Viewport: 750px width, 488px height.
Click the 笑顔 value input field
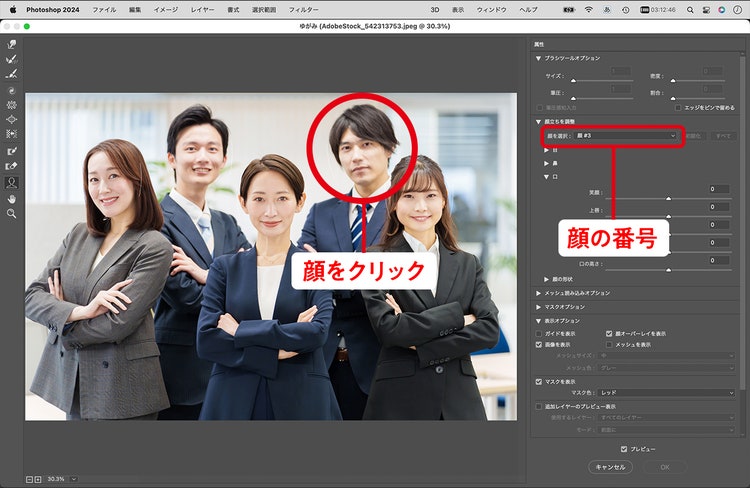[719, 189]
